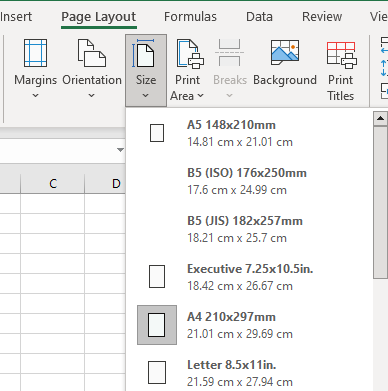The width and height of the screenshot is (388, 391).
Task: Click the '21.01 cm x 29.69 cm' dimensions text
Action: pyautogui.click(x=240, y=334)
